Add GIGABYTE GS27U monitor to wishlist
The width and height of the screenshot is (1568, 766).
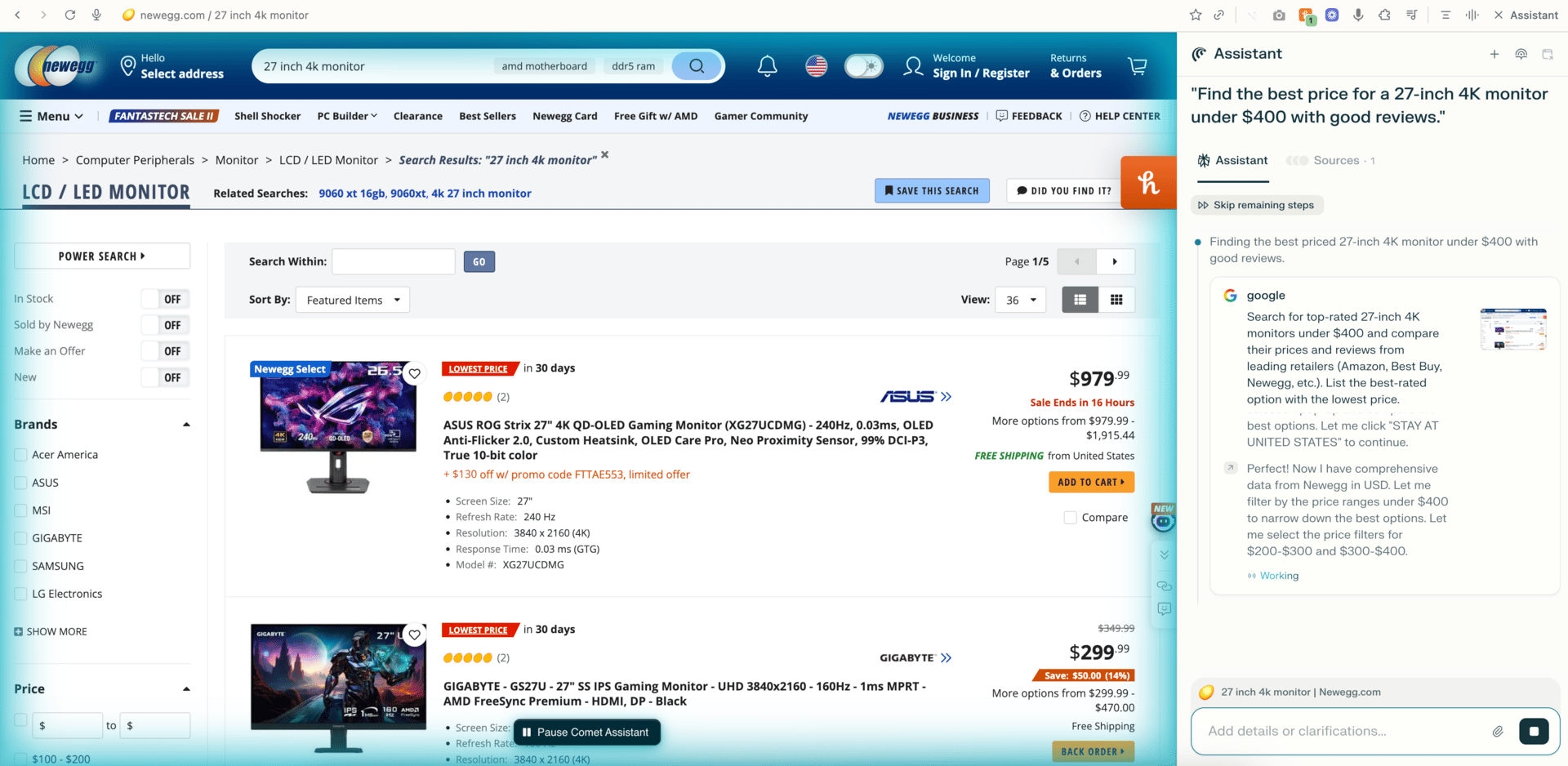coord(415,635)
